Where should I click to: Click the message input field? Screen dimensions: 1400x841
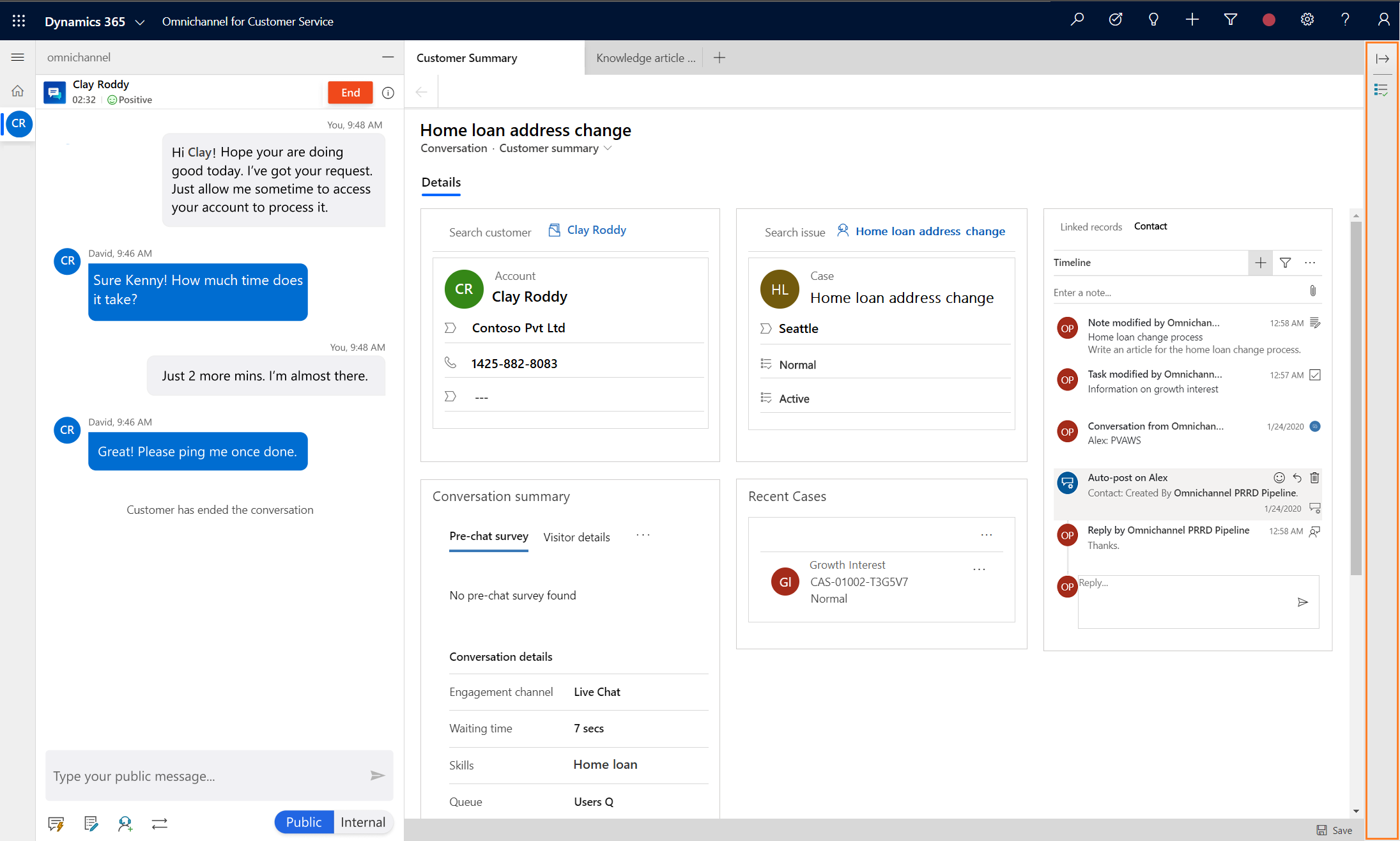(x=206, y=775)
